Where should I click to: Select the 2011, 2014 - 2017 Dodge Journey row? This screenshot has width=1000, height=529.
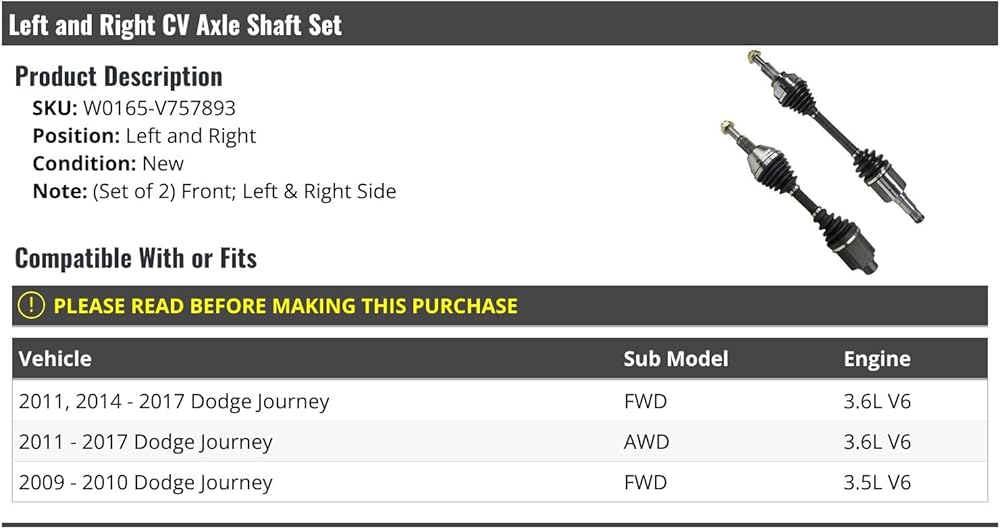(x=499, y=401)
